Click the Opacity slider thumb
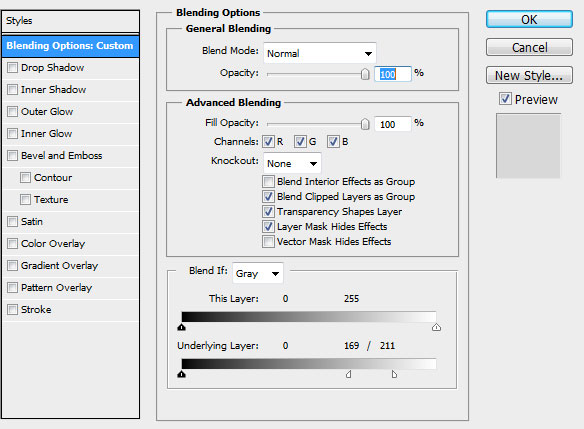This screenshot has width=584, height=429. 365,74
